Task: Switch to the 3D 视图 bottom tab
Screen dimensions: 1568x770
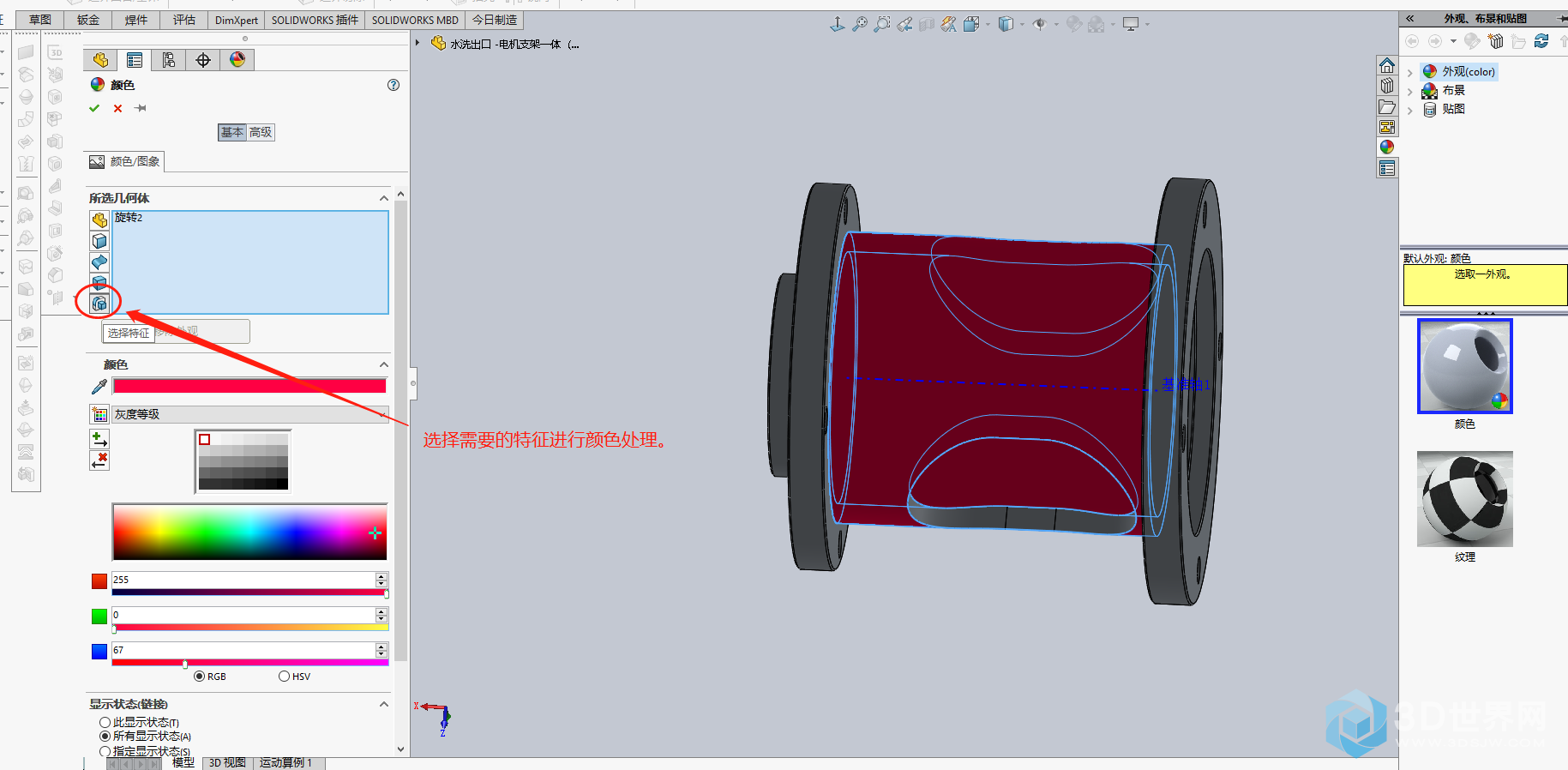Action: tap(227, 762)
